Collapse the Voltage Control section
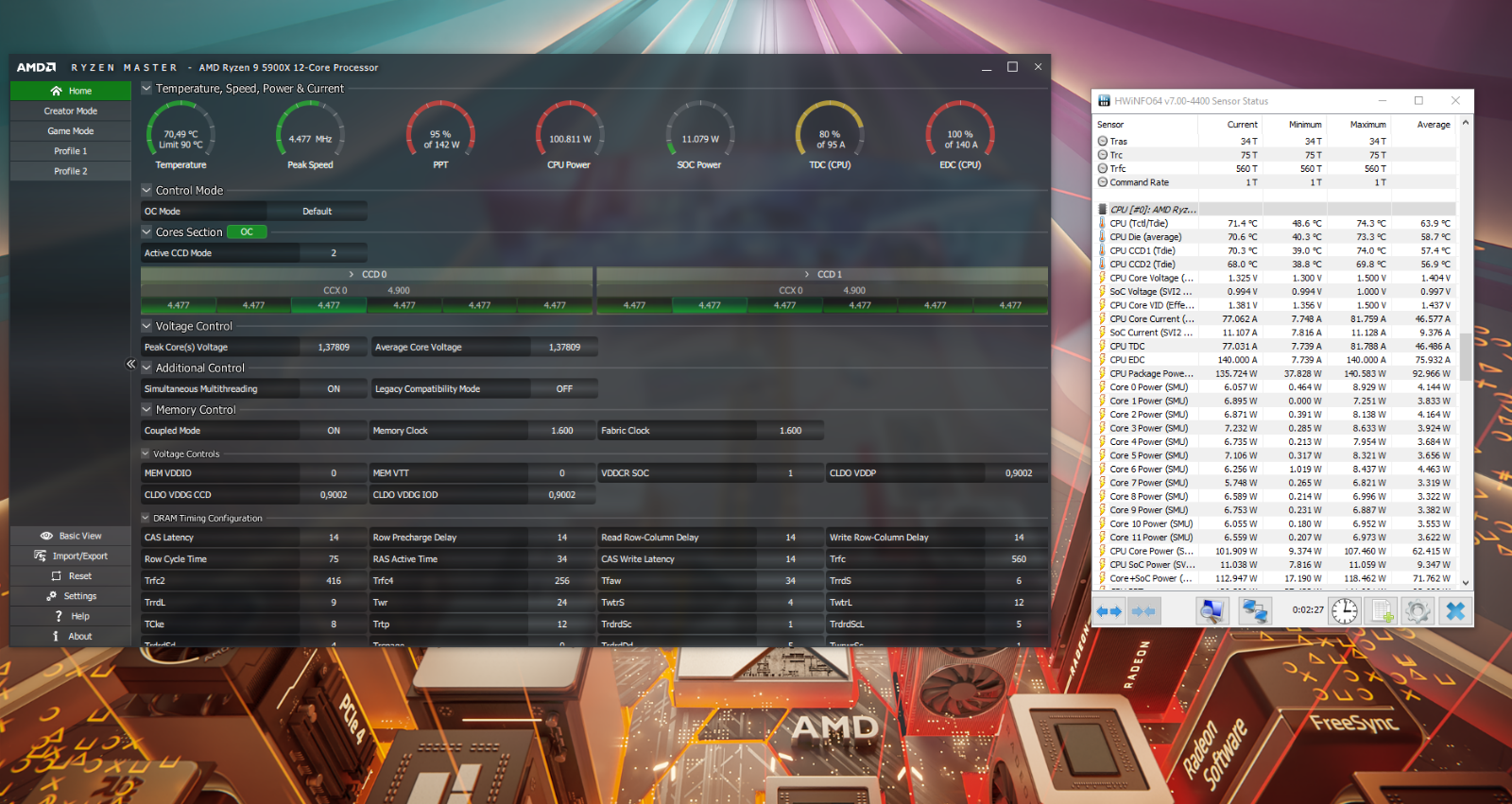The height and width of the screenshot is (804, 1512). (146, 326)
